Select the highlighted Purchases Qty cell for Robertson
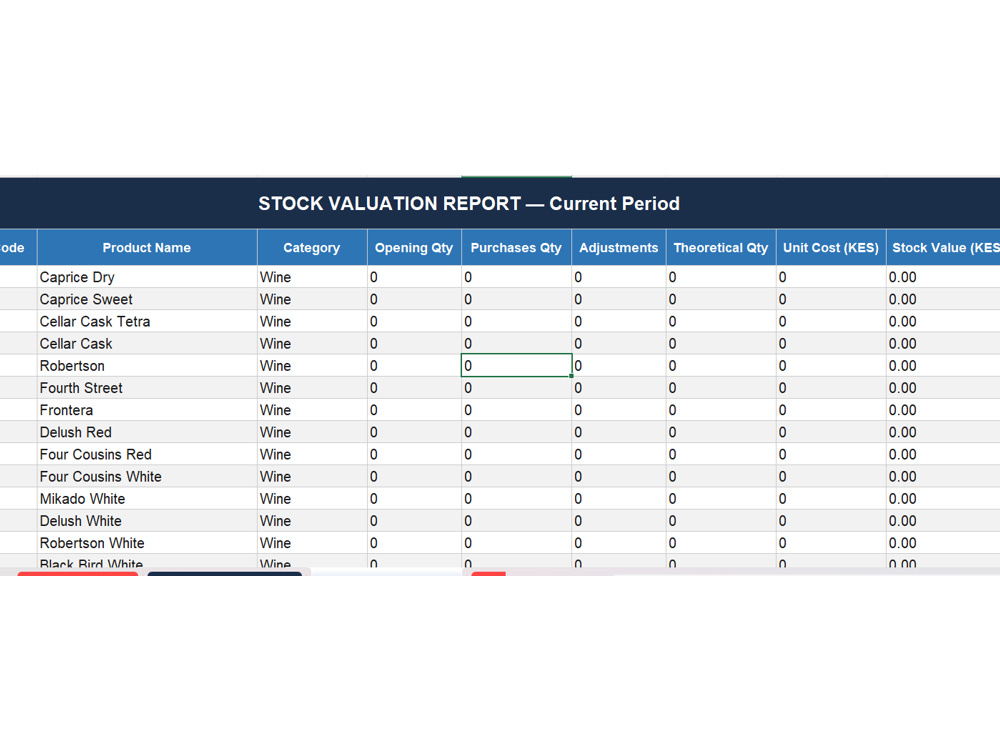The image size is (1000, 750). point(516,366)
